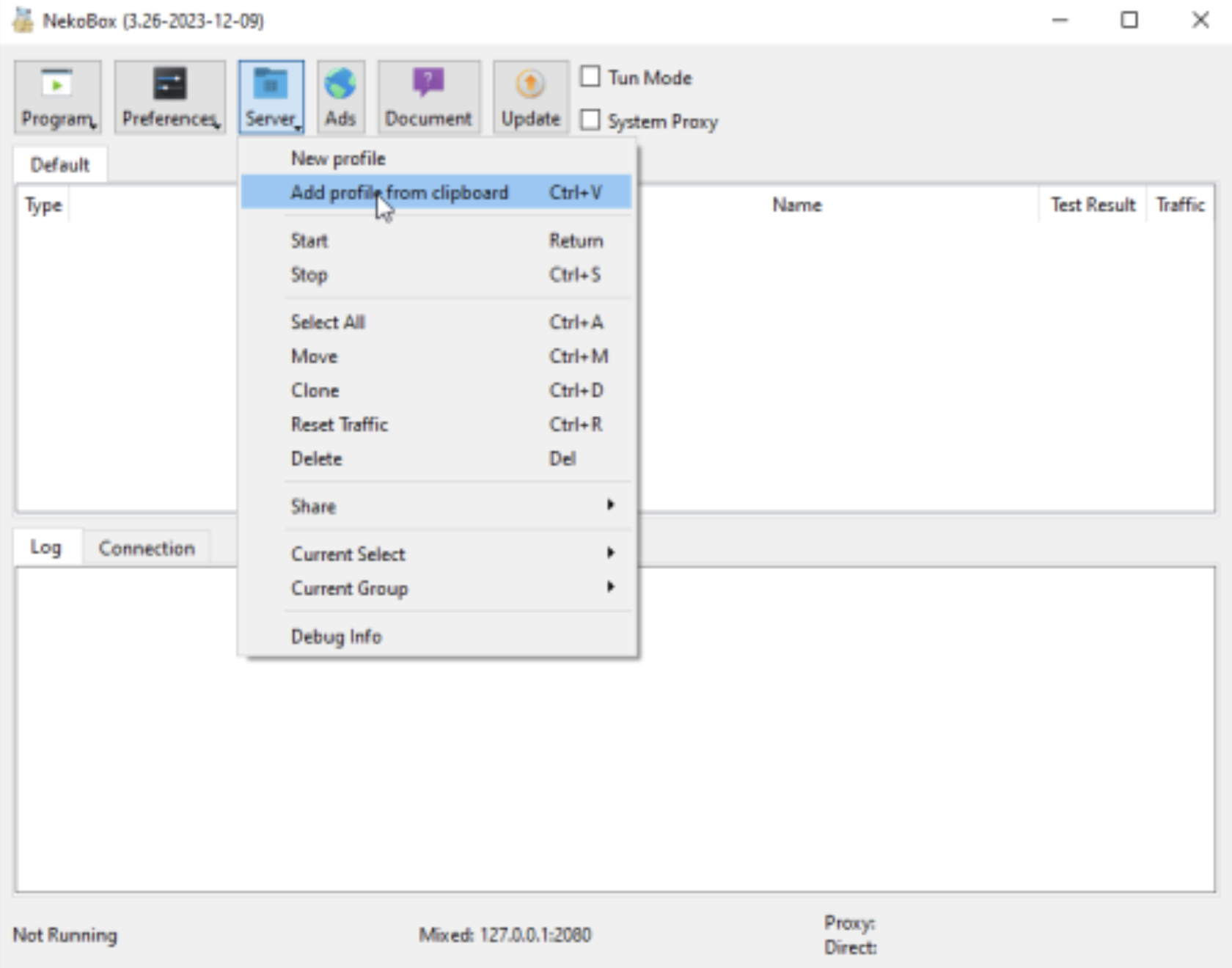Click the Not Running status text
1232x968 pixels.
(65, 935)
